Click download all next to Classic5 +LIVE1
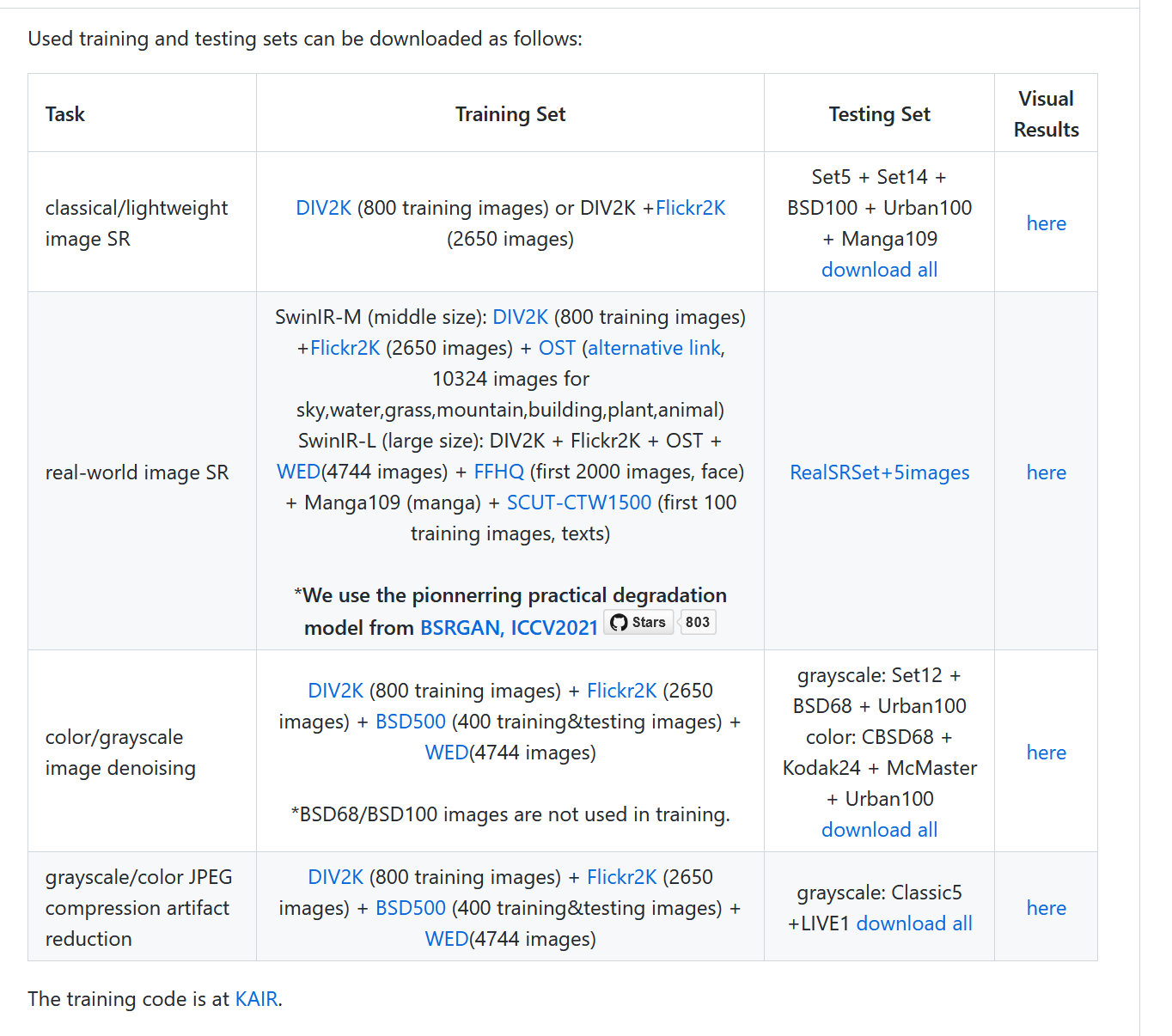This screenshot has width=1172, height=1036. click(914, 923)
